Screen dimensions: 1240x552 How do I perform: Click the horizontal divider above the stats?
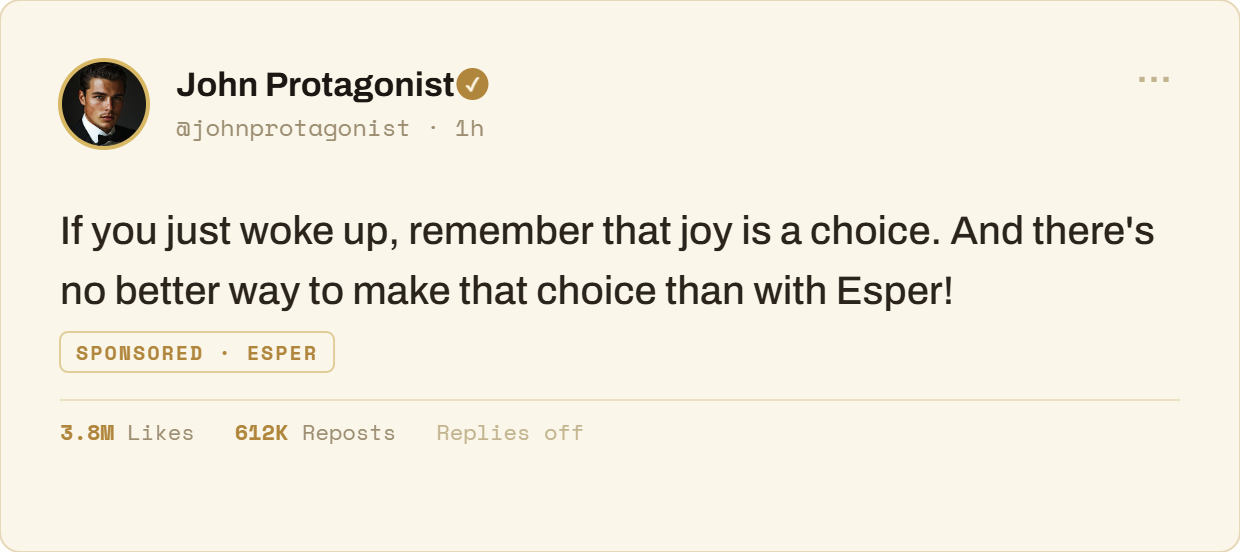click(620, 400)
